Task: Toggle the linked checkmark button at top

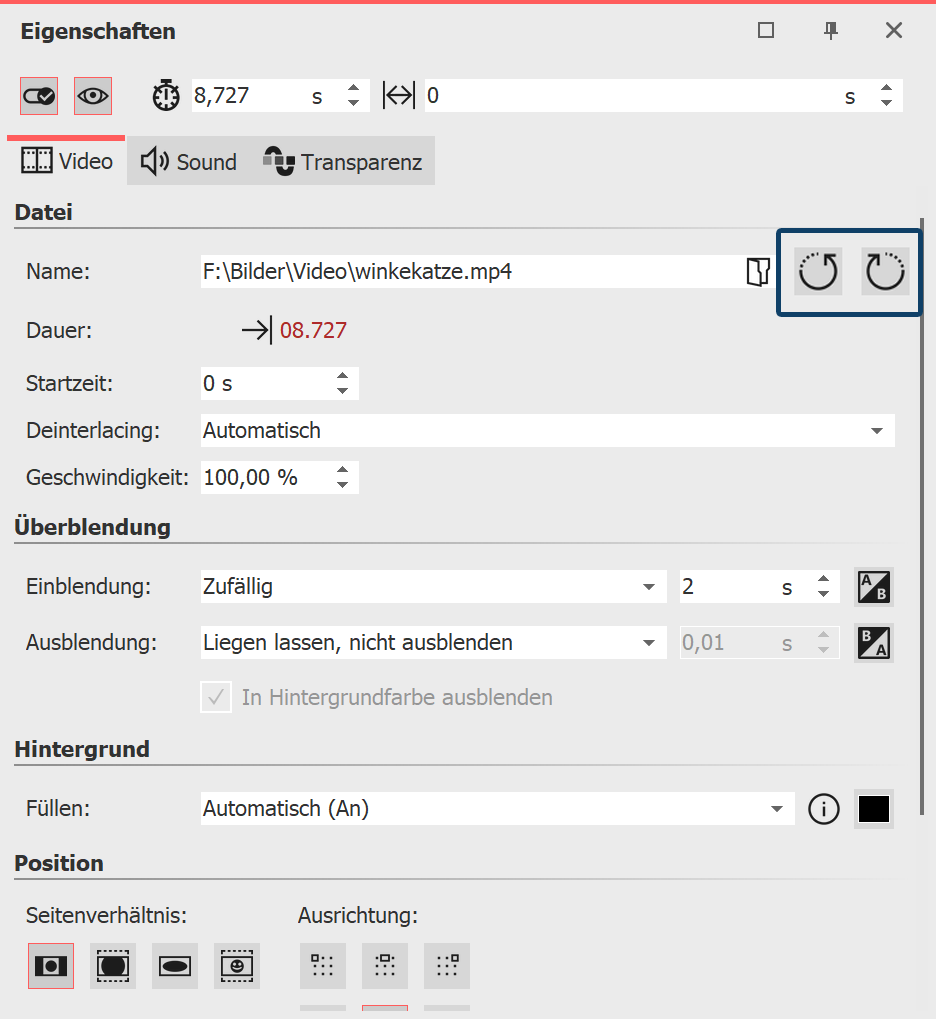Action: 39,96
